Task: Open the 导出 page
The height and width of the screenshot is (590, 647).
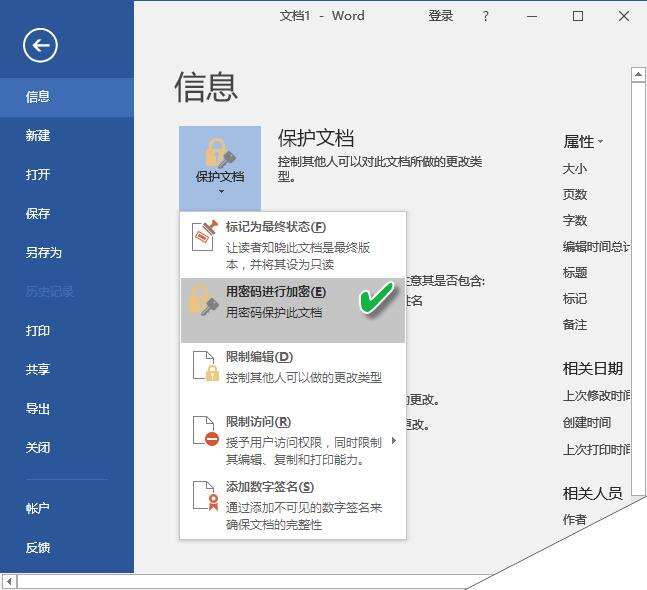Action: [67, 409]
